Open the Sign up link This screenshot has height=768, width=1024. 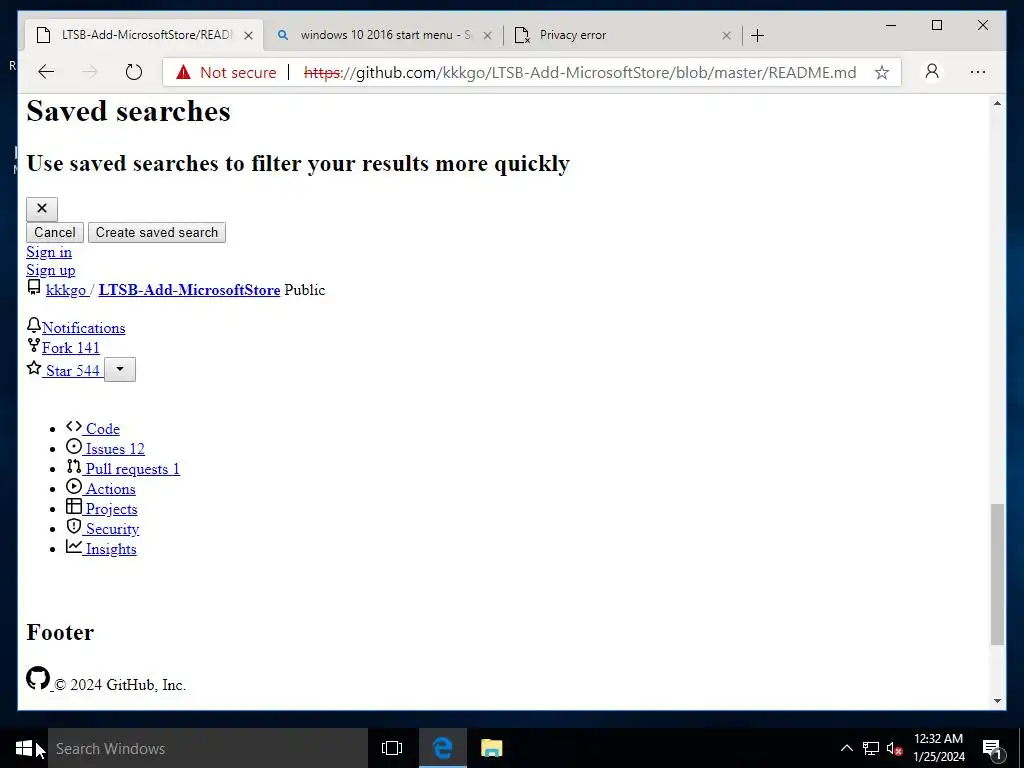(x=50, y=270)
